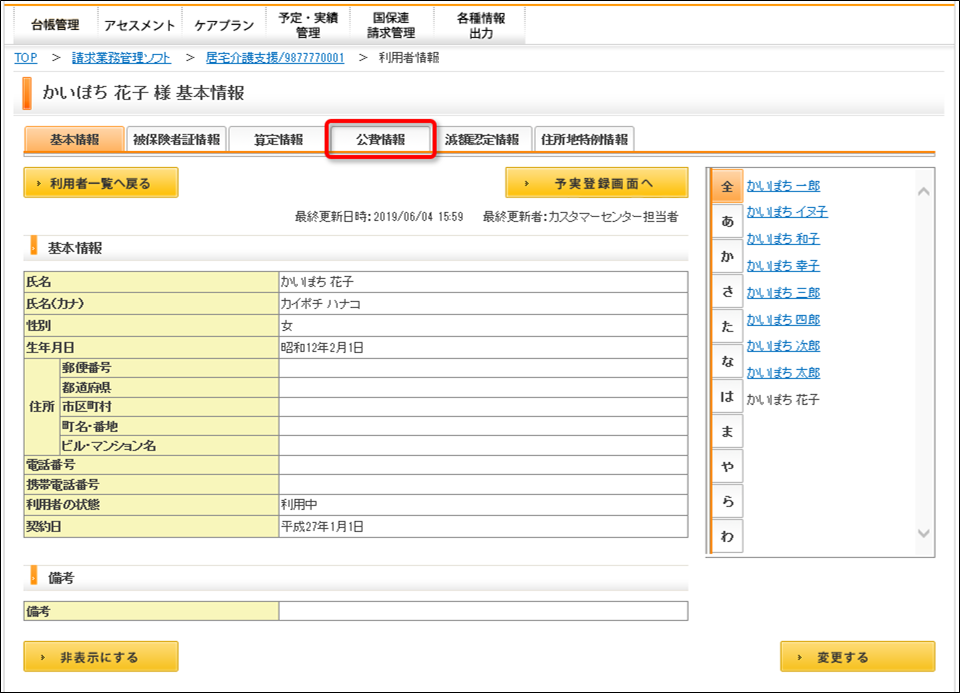Click user list scroll up arrow
The height and width of the screenshot is (693, 960).
(x=924, y=192)
